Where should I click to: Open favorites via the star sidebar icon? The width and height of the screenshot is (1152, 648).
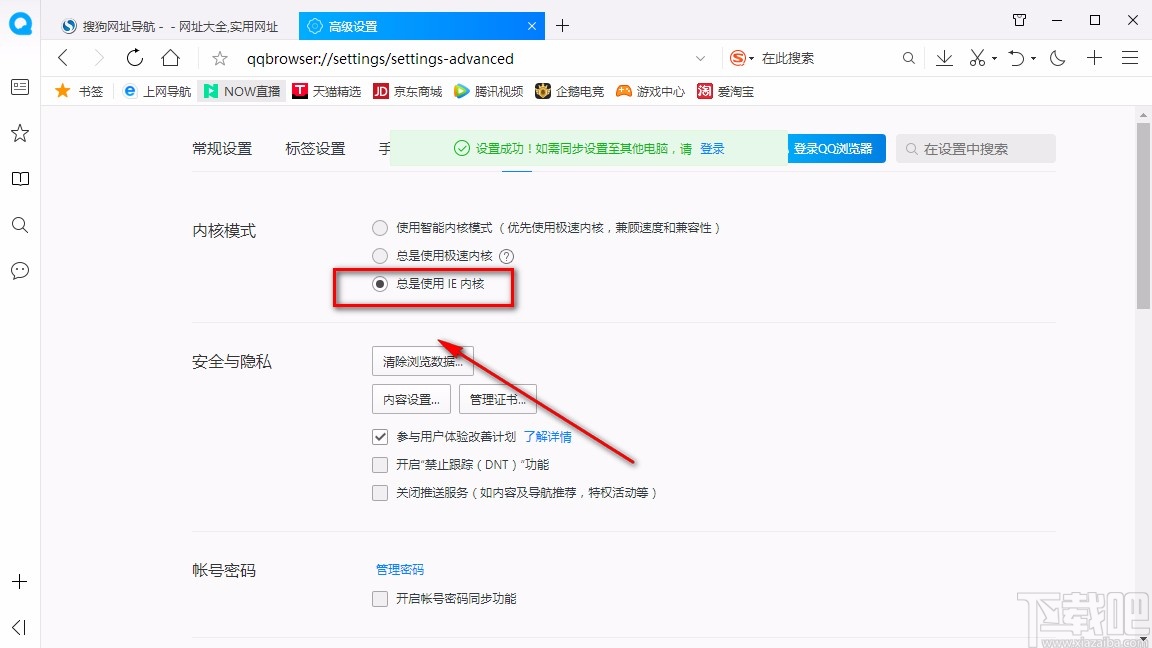pyautogui.click(x=20, y=133)
